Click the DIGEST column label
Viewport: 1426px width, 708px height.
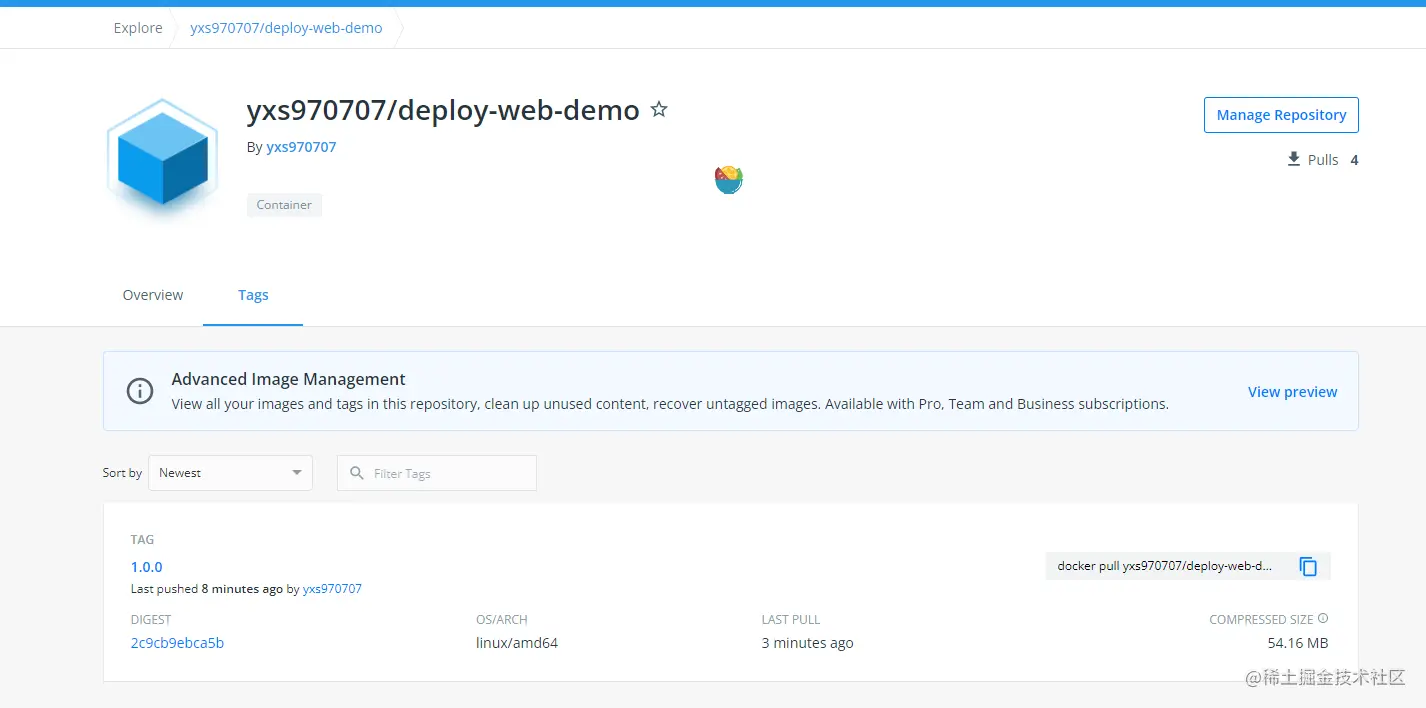click(x=151, y=620)
